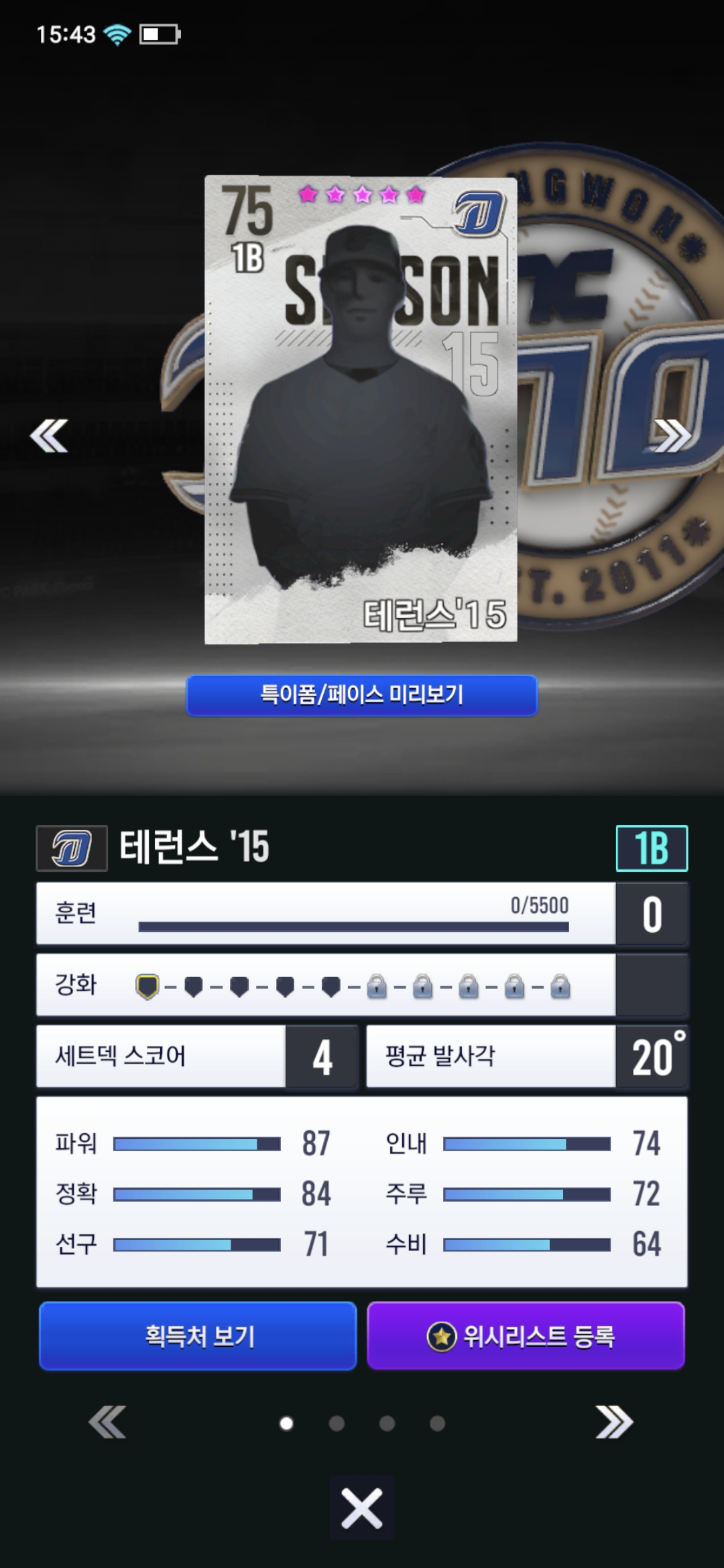This screenshot has height=1568, width=724.
Task: Tap the first locked enhancement padlock
Action: 377,986
